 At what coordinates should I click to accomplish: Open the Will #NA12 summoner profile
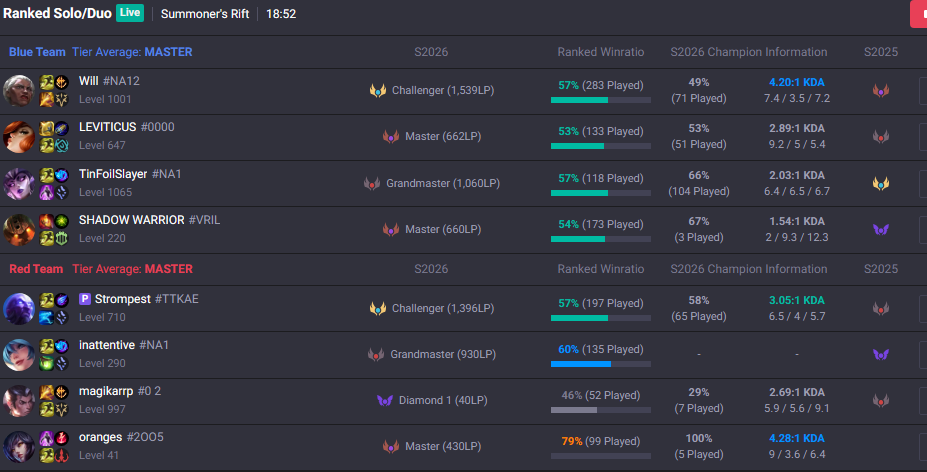(x=109, y=81)
